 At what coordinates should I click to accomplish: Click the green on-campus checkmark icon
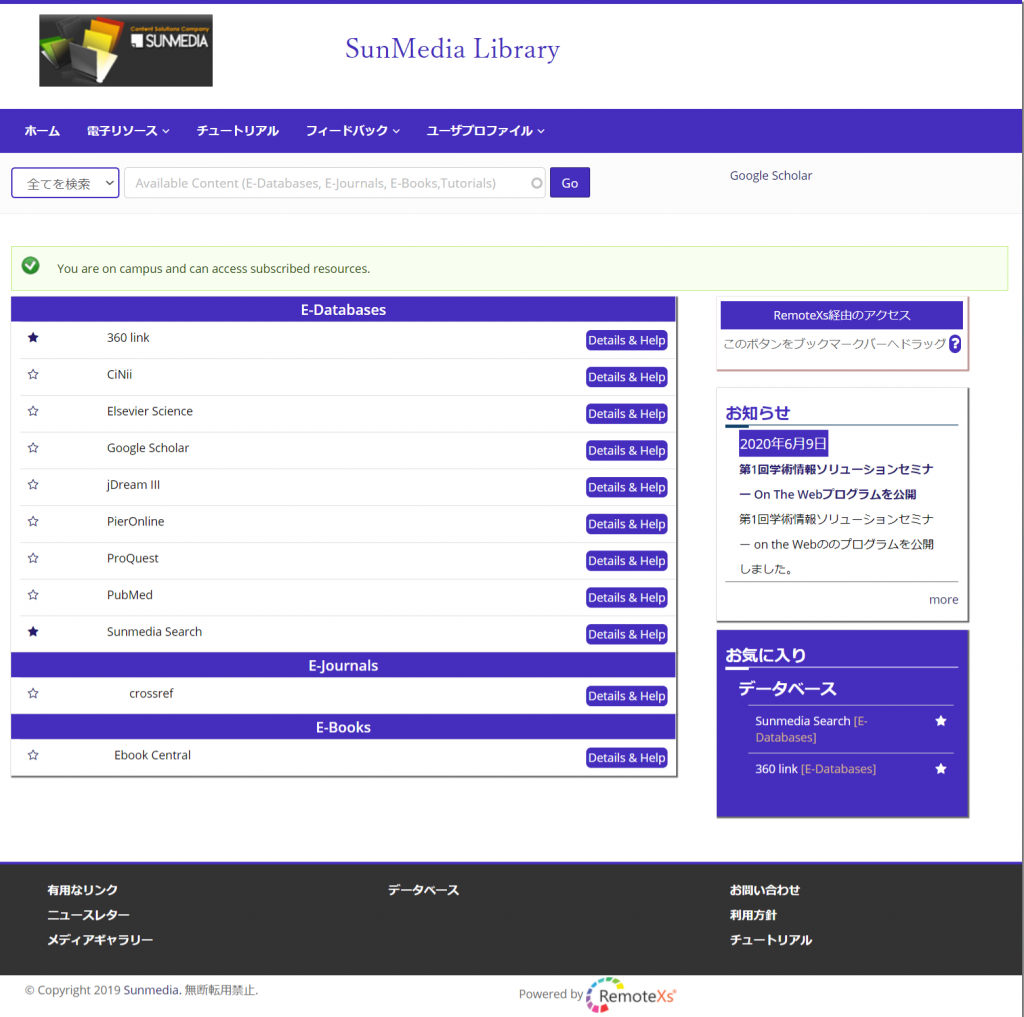point(31,265)
